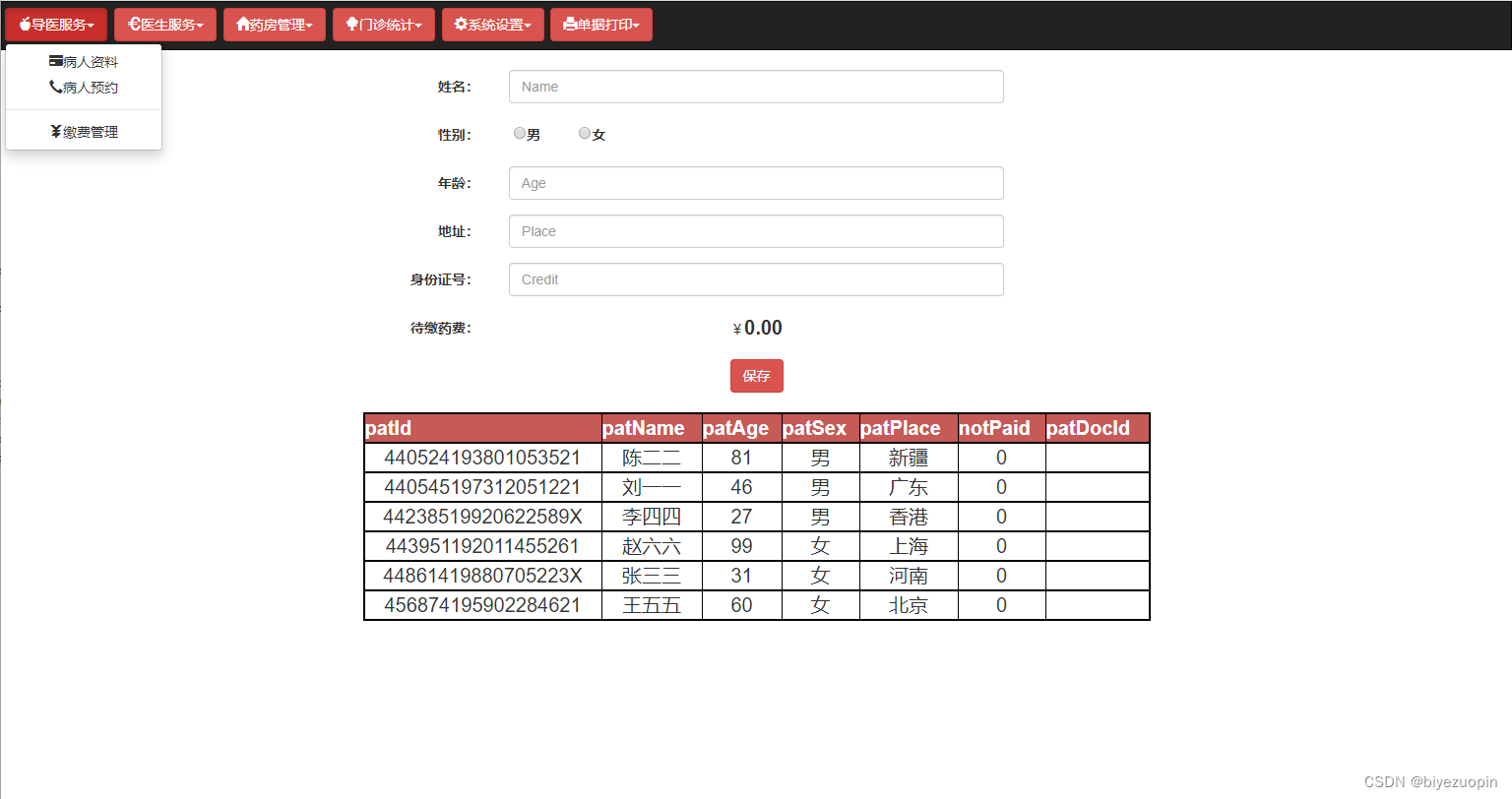Viewport: 1512px width, 799px height.
Task: Select 病人预约 phone menu entry
Action: [84, 88]
